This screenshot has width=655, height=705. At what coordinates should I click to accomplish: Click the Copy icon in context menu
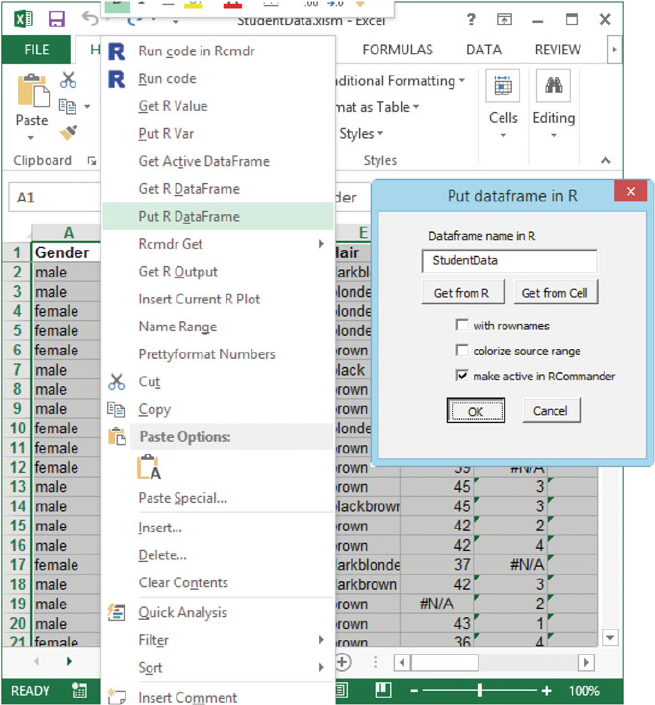(x=116, y=410)
